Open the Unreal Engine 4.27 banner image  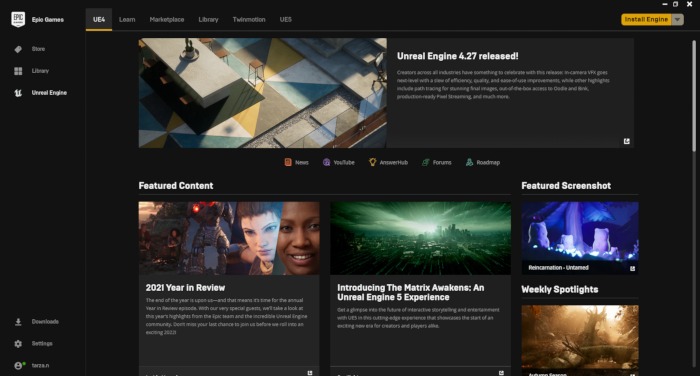tap(262, 93)
